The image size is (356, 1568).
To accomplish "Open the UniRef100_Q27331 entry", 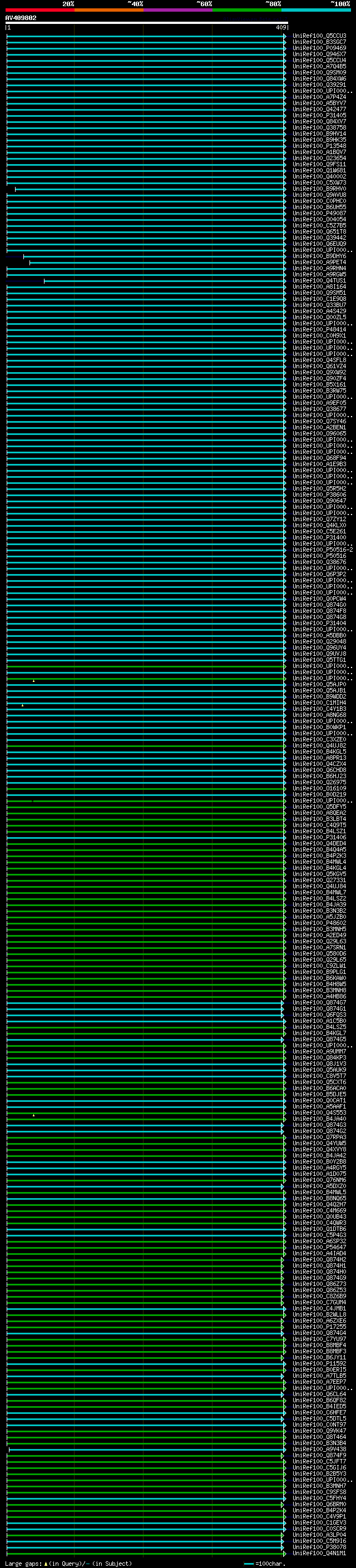I will (x=319, y=880).
